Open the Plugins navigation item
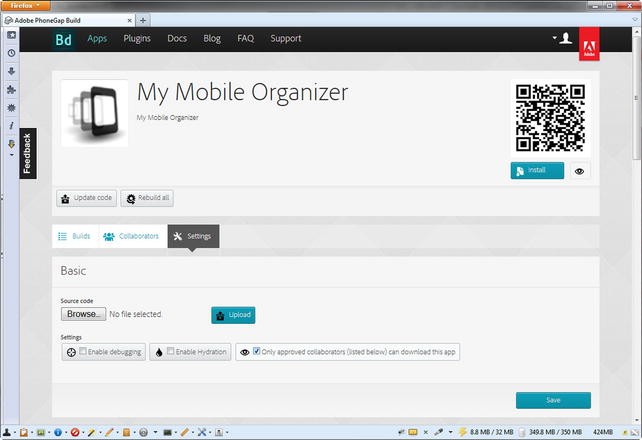The height and width of the screenshot is (440, 642). click(x=137, y=38)
